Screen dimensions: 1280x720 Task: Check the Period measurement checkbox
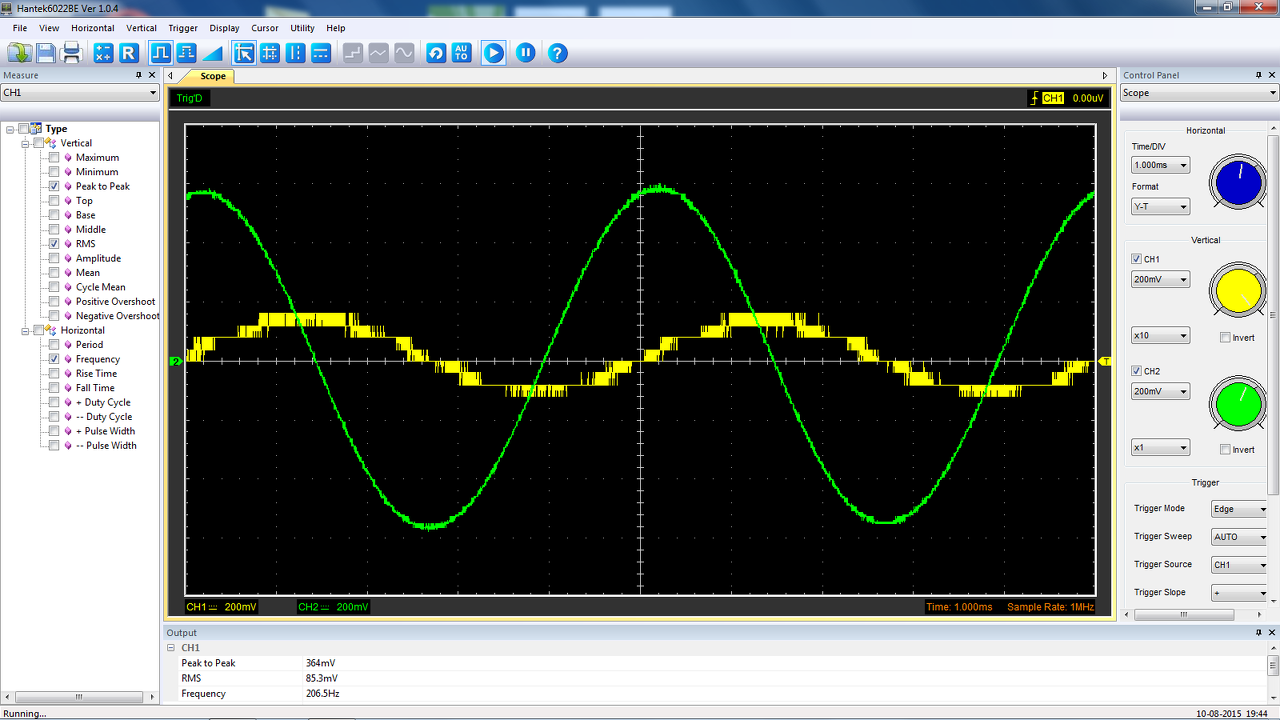(54, 345)
